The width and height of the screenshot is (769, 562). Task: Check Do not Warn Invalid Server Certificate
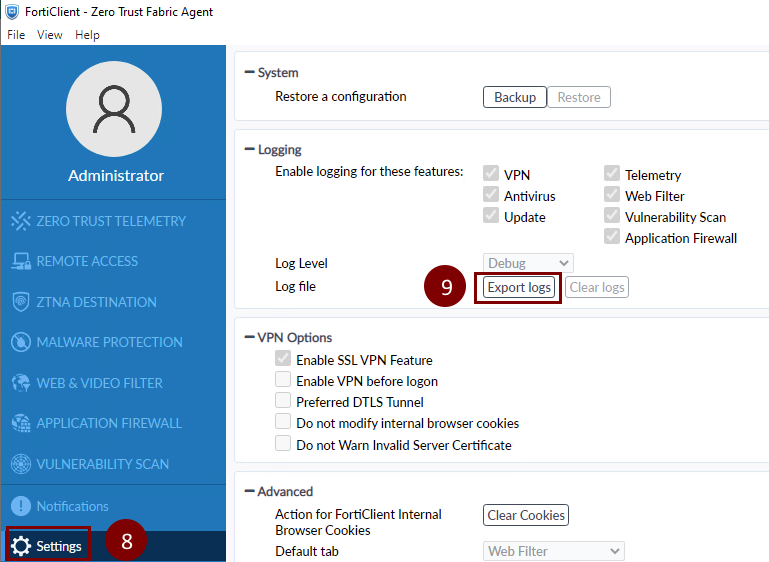283,443
